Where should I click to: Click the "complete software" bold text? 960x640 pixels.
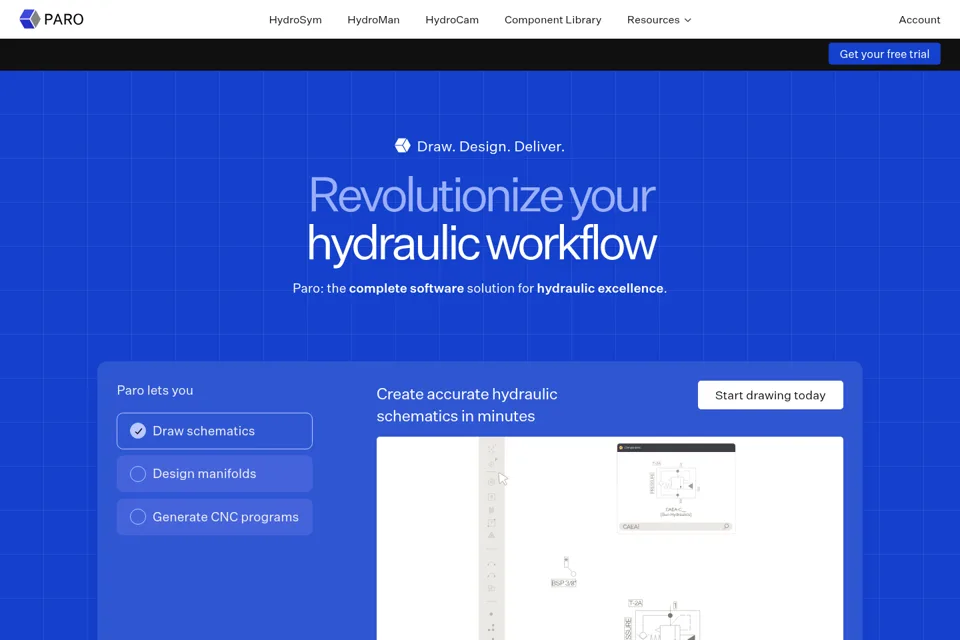tap(407, 288)
